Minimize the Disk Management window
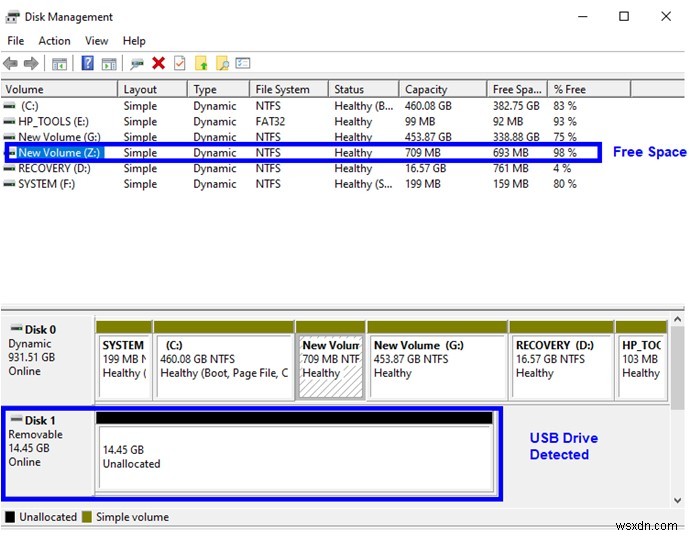The image size is (689, 536). click(583, 17)
